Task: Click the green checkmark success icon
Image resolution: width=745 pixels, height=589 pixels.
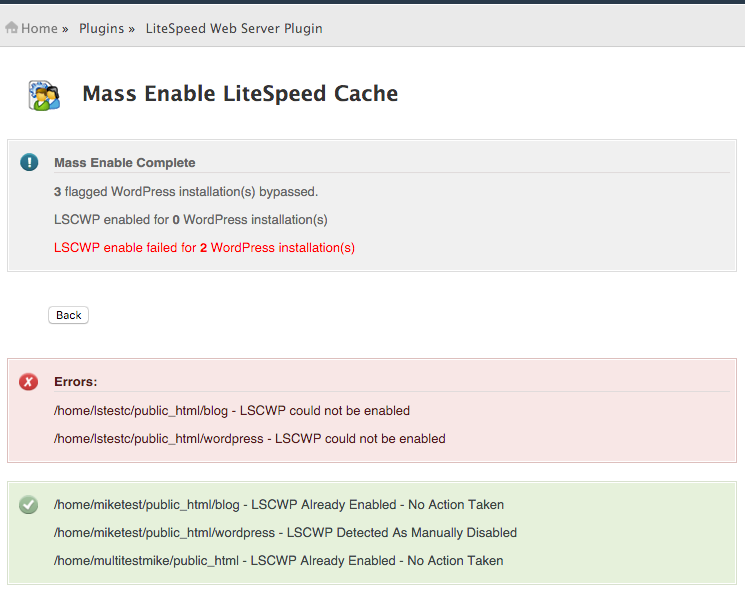Action: 29,504
